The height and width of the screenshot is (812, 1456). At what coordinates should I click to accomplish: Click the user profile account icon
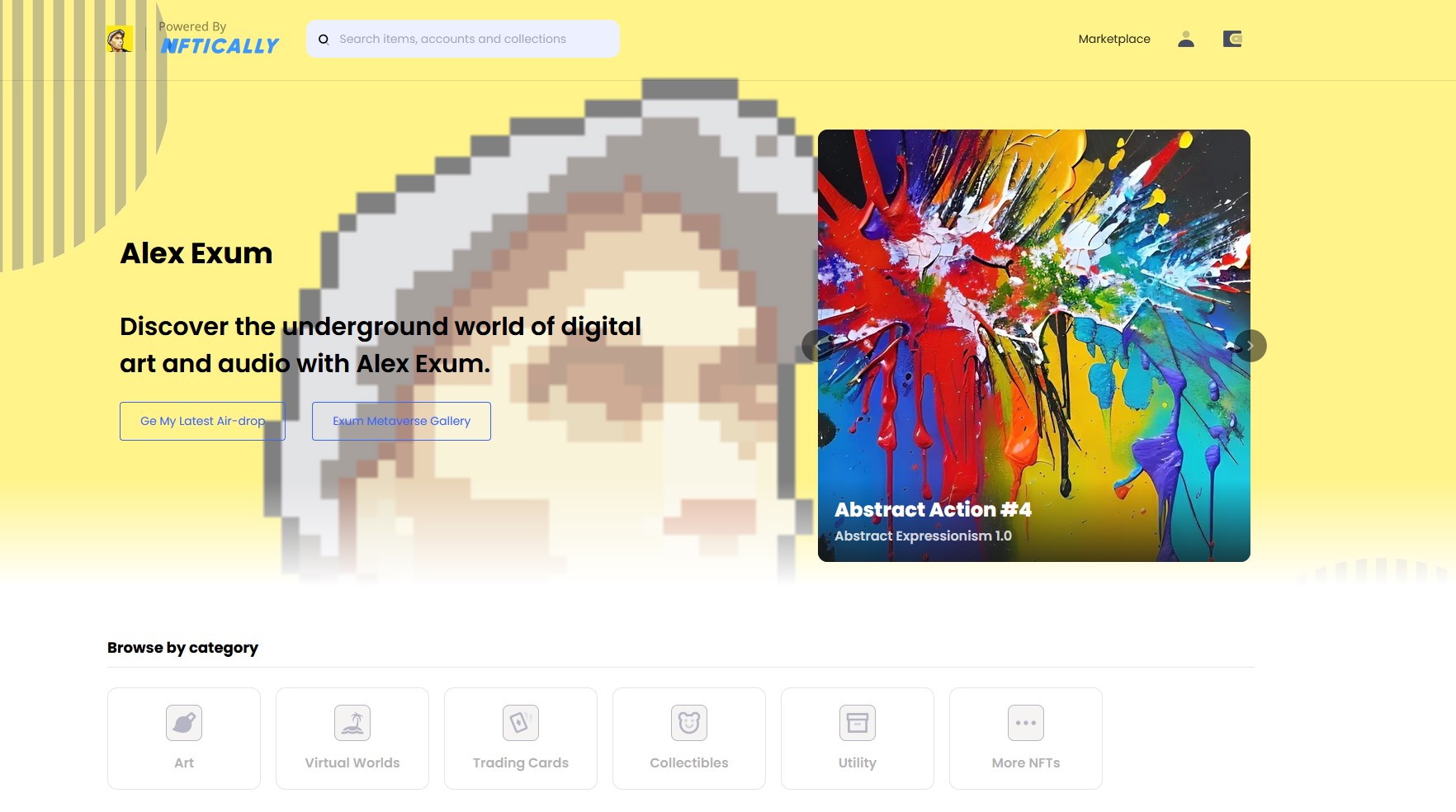(1186, 39)
